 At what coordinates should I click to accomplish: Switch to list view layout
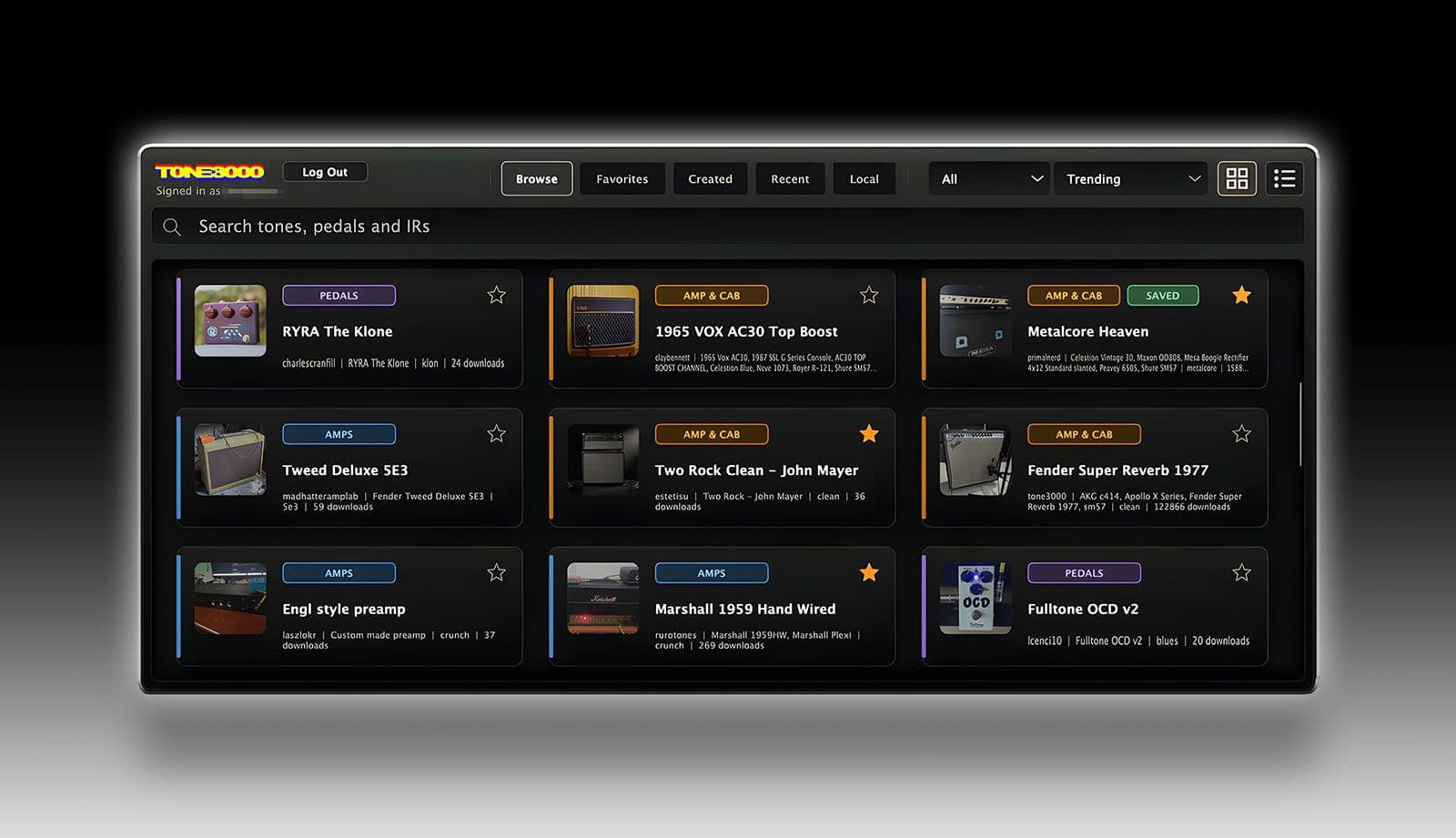[x=1284, y=178]
